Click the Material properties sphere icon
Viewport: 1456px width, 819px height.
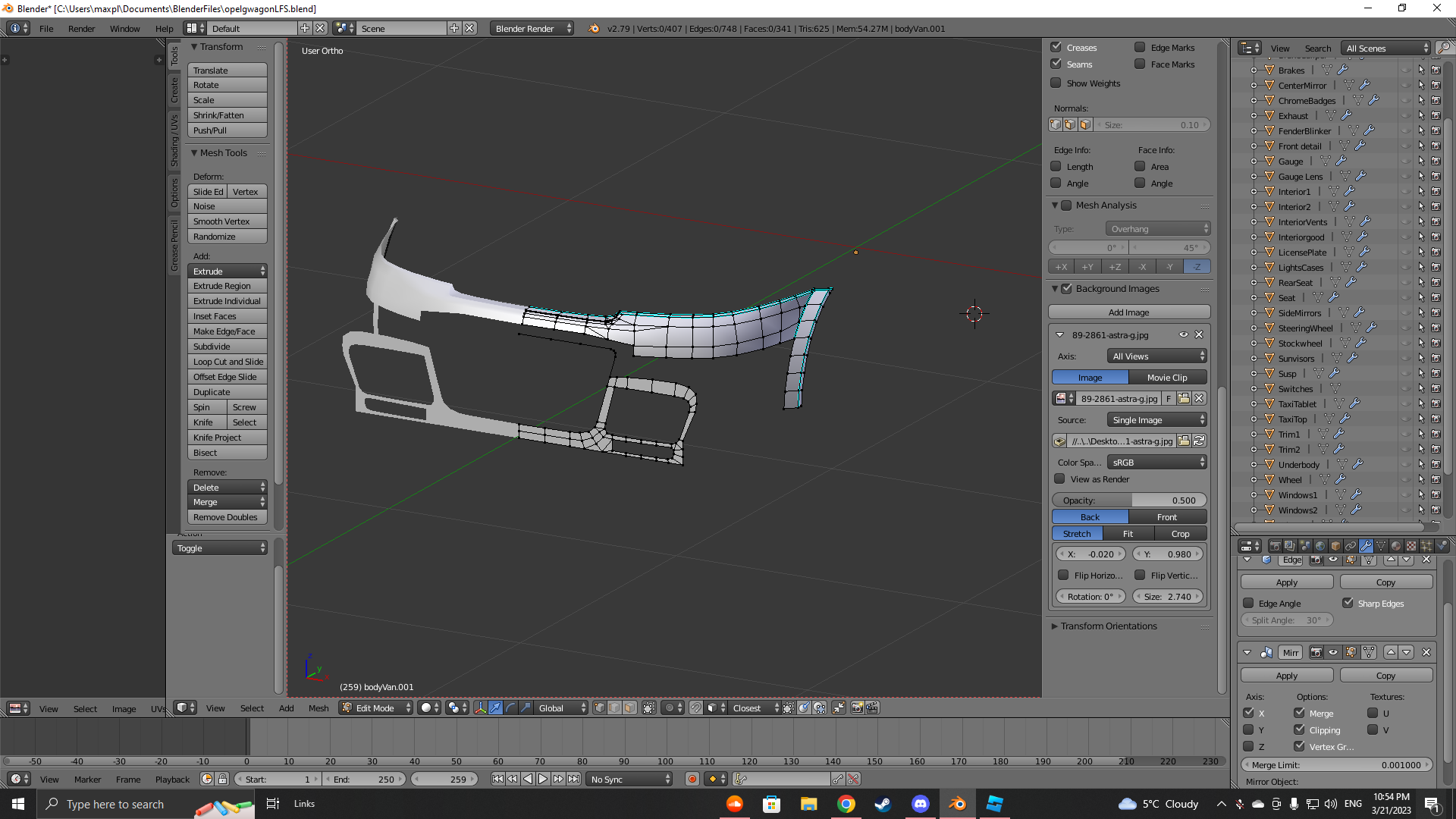point(1396,546)
